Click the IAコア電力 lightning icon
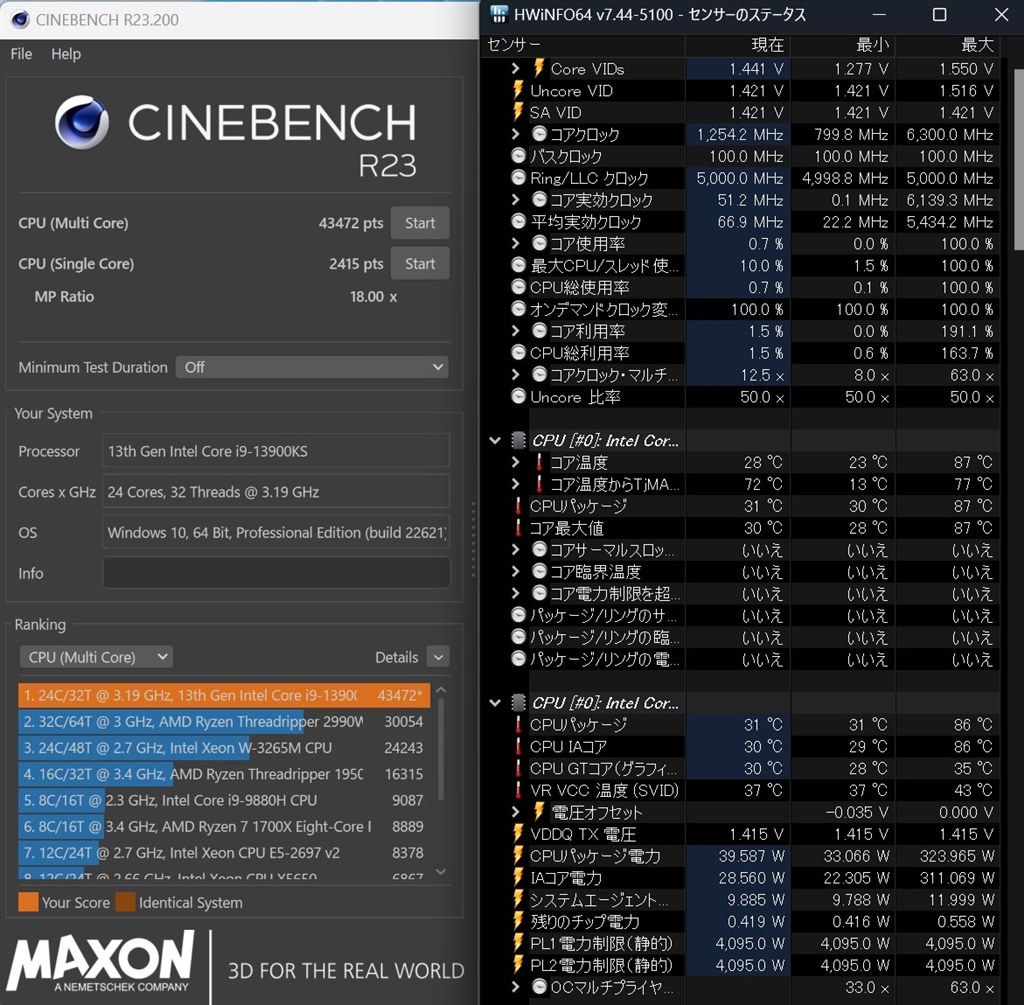The image size is (1024, 1005). [x=519, y=878]
